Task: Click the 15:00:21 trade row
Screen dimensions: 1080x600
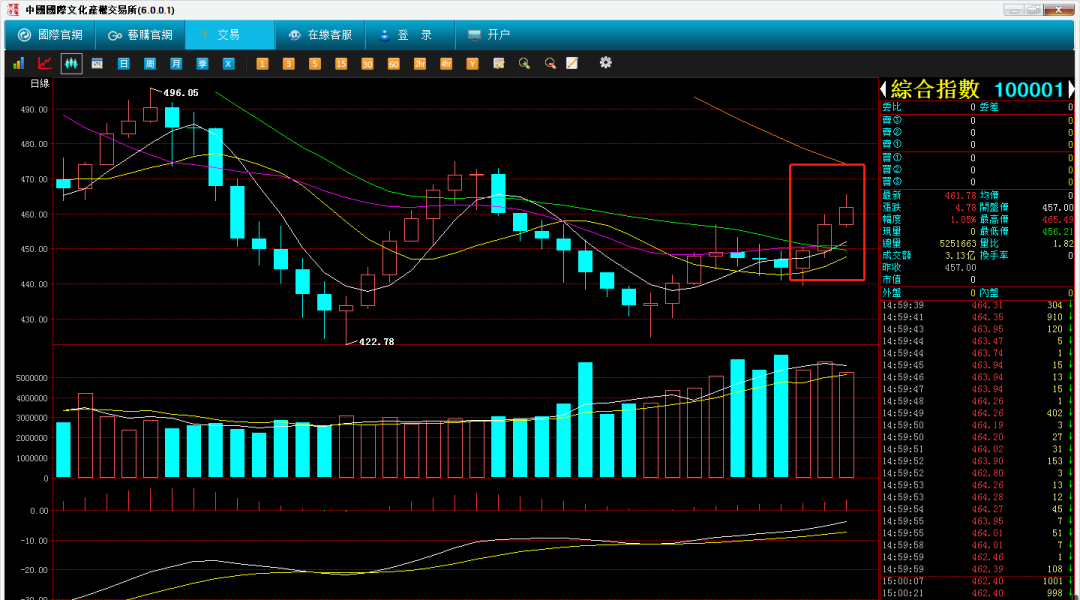Action: pos(977,593)
